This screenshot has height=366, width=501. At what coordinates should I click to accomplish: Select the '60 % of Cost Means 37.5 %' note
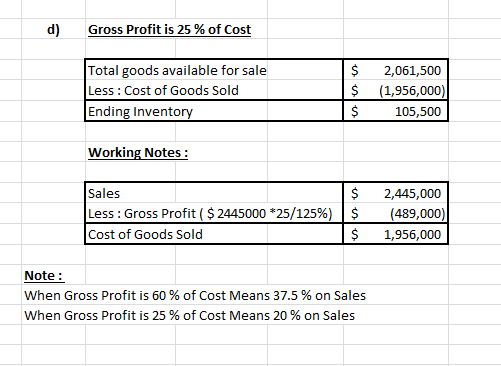coord(195,295)
